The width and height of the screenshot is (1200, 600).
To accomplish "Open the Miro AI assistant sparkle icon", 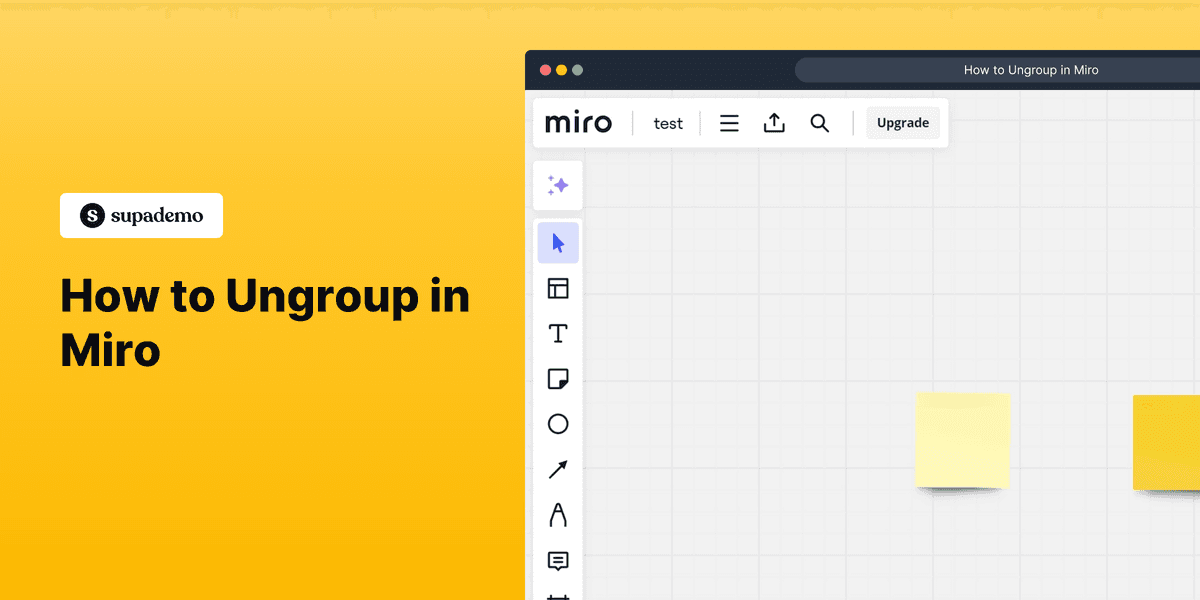I will (557, 185).
